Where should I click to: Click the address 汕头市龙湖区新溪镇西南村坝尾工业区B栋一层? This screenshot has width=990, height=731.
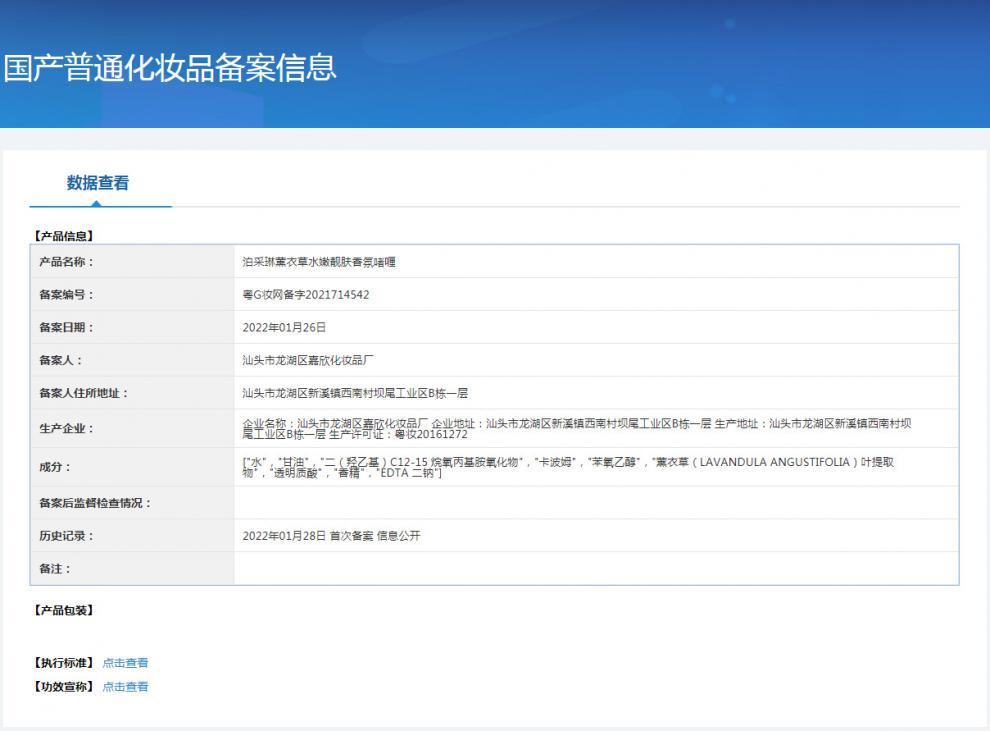355,393
